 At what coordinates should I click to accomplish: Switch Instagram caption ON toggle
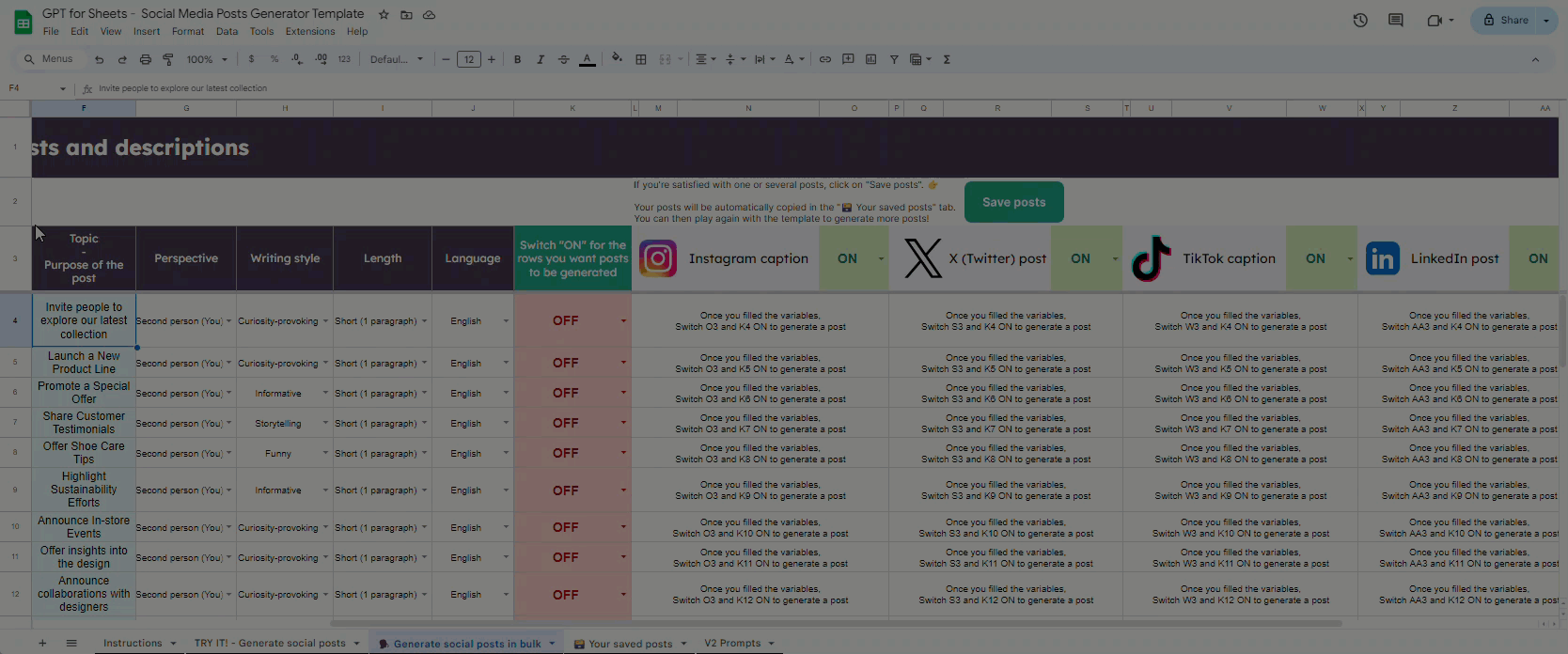coord(854,258)
